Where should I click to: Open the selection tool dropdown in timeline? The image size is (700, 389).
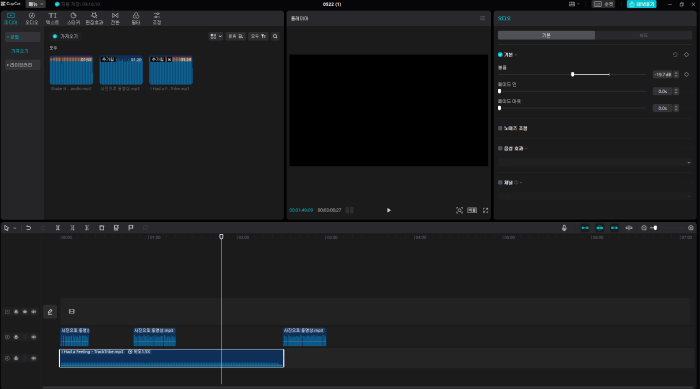tap(15, 228)
